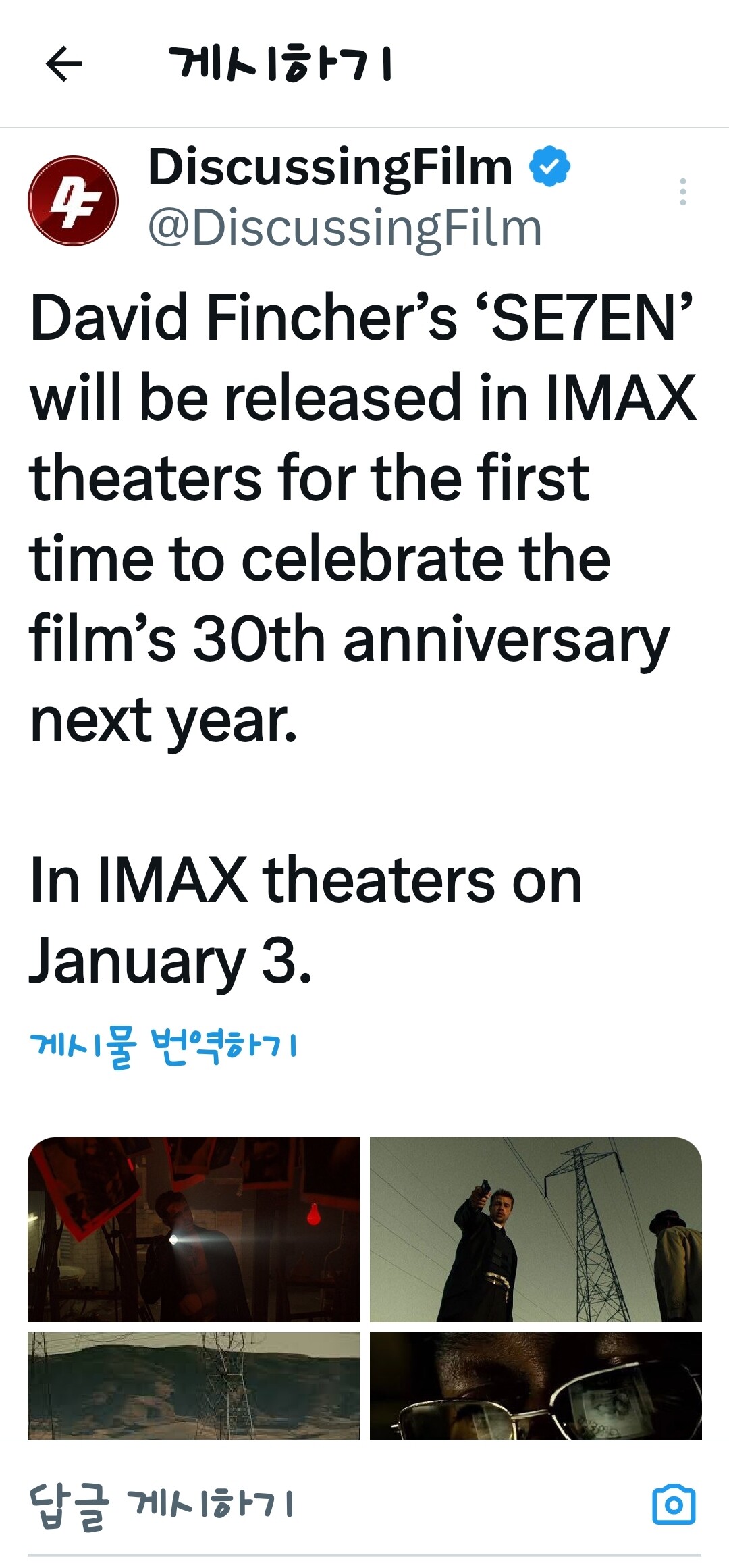Viewport: 729px width, 1568px height.
Task: Click the DiscussingFilm display name
Action: tap(330, 166)
